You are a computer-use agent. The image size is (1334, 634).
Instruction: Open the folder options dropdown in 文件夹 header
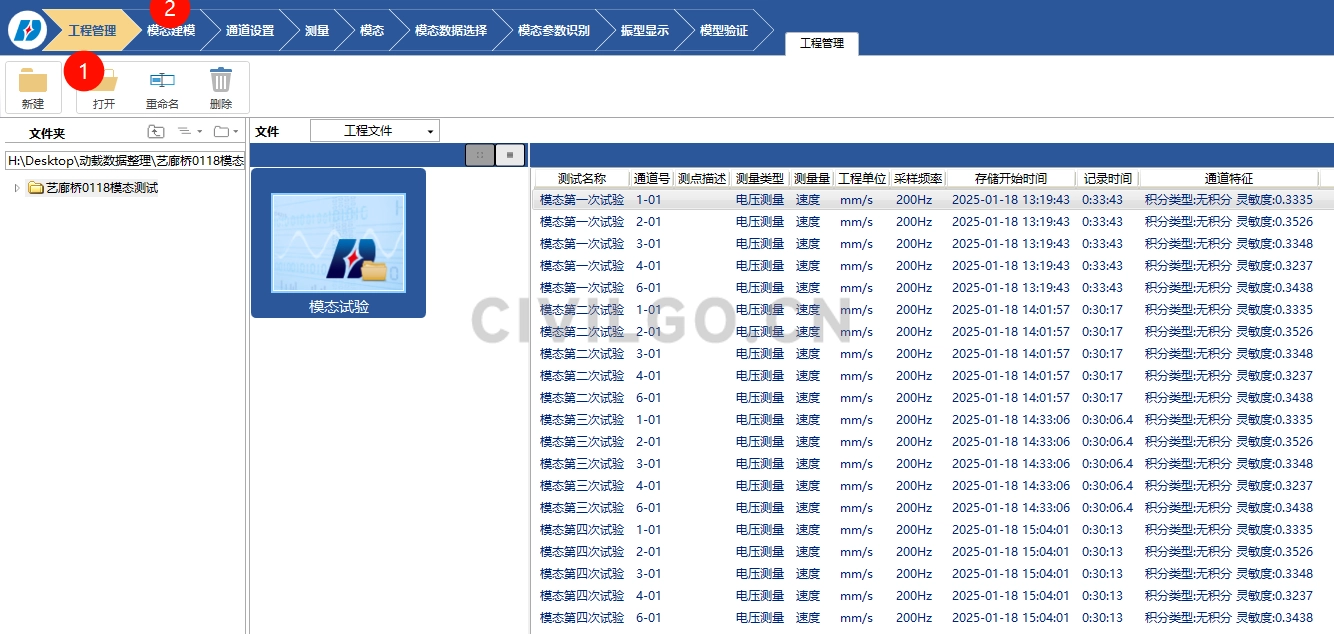pos(226,132)
